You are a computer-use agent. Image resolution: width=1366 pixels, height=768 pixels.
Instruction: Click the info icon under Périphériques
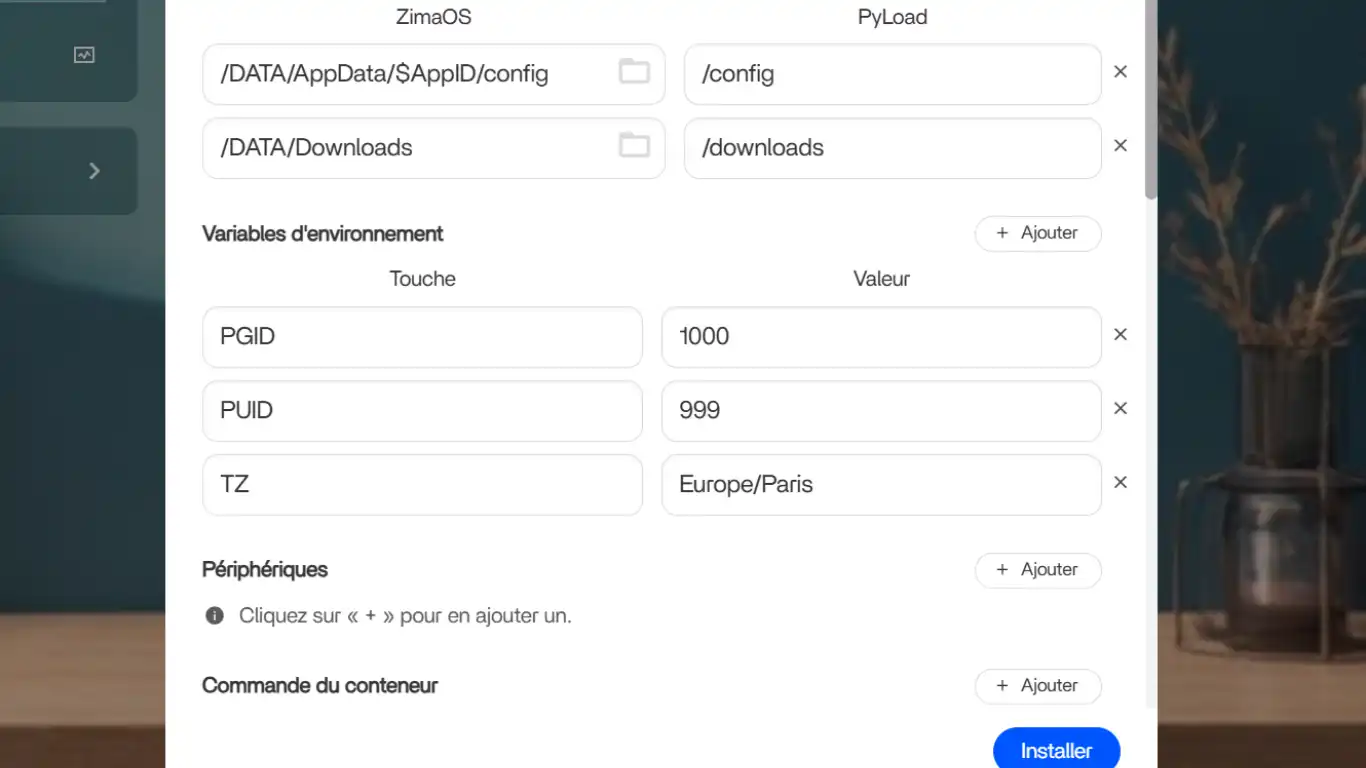(214, 616)
